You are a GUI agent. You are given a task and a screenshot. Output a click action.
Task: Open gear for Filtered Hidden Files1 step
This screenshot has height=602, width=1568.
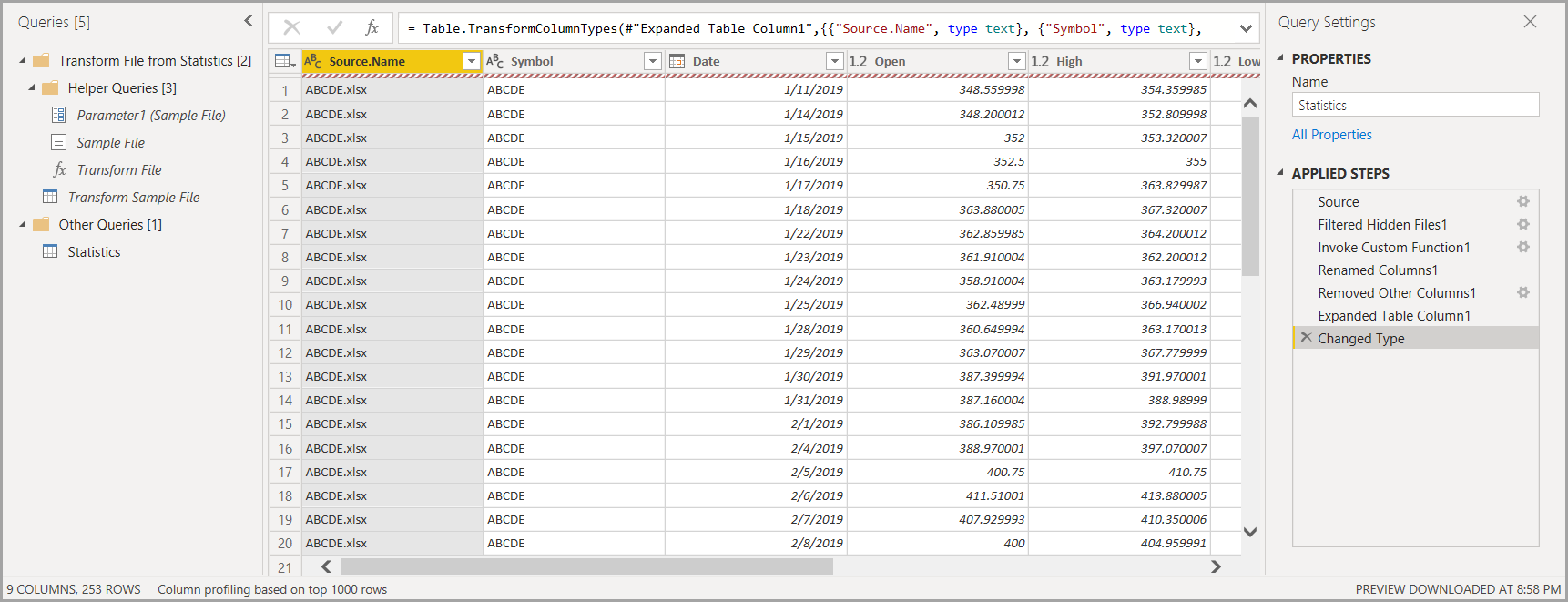pos(1522,224)
